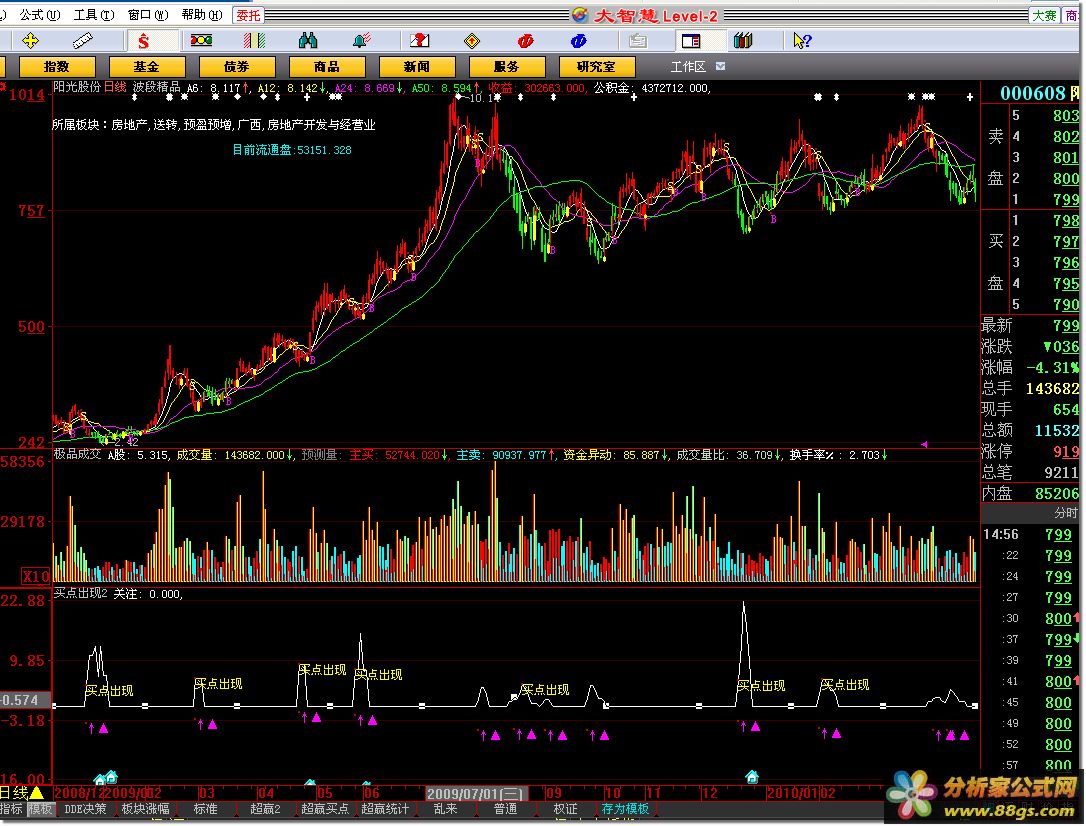Click the 指数 index button
Viewport: 1086px width, 826px height.
(58, 67)
